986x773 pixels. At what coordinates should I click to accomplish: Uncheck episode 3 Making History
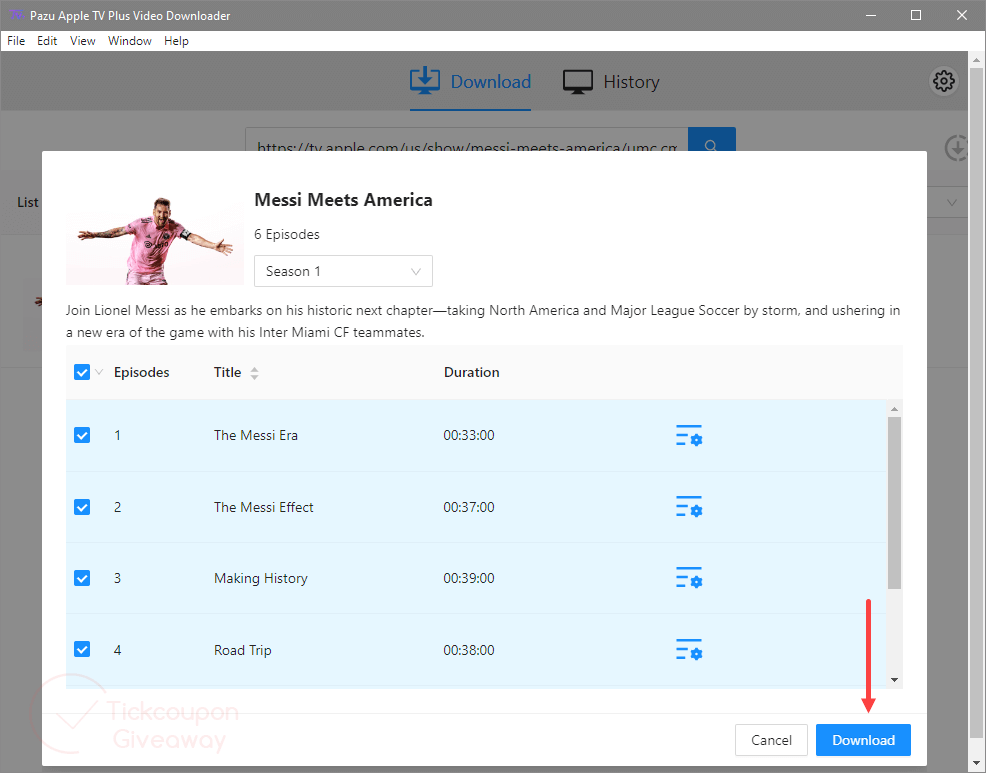coord(82,578)
